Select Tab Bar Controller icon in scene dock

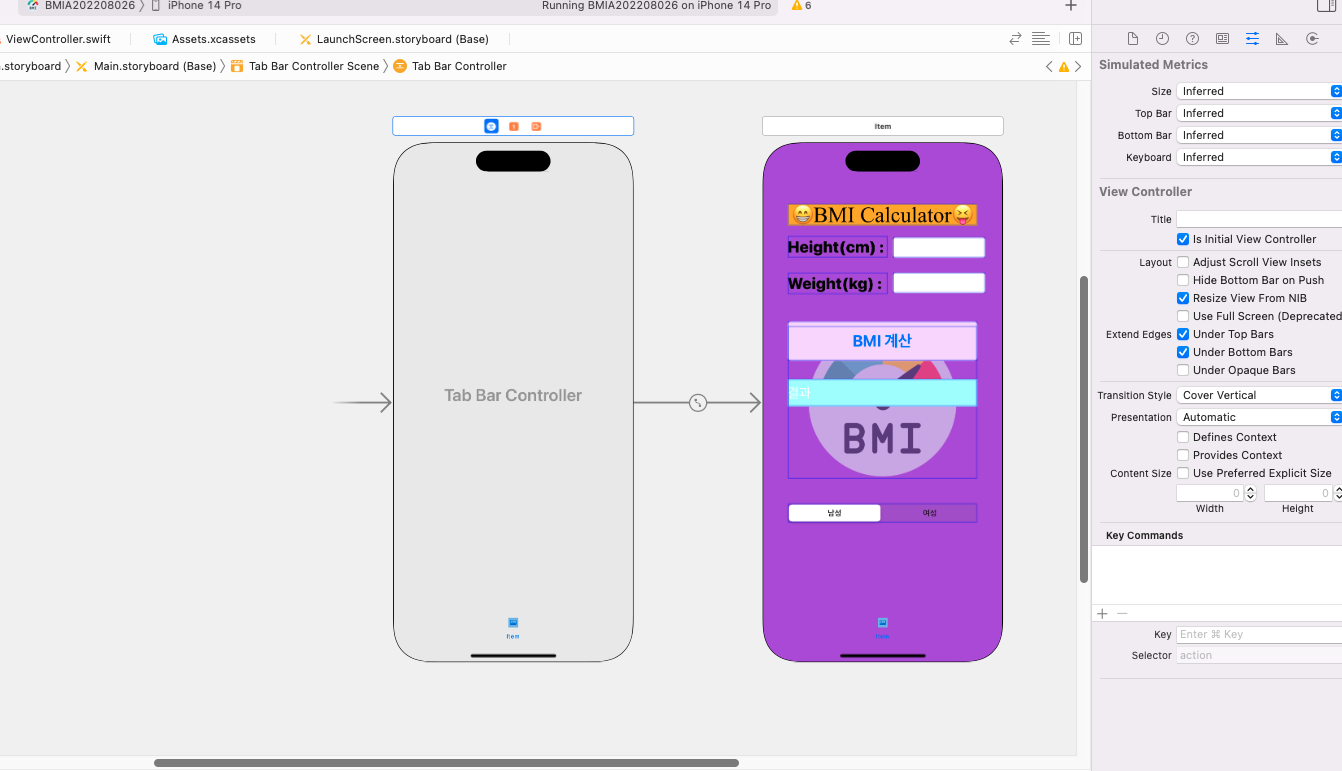(491, 126)
